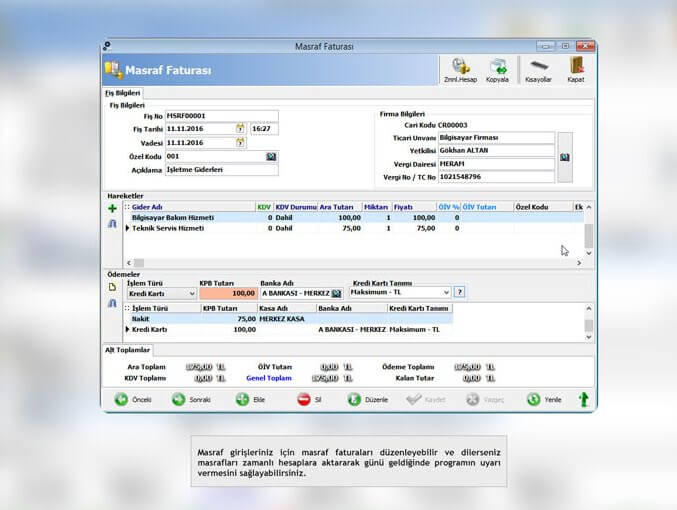Click the Vazgeç cancel button
This screenshot has height=510, width=677.
click(485, 399)
